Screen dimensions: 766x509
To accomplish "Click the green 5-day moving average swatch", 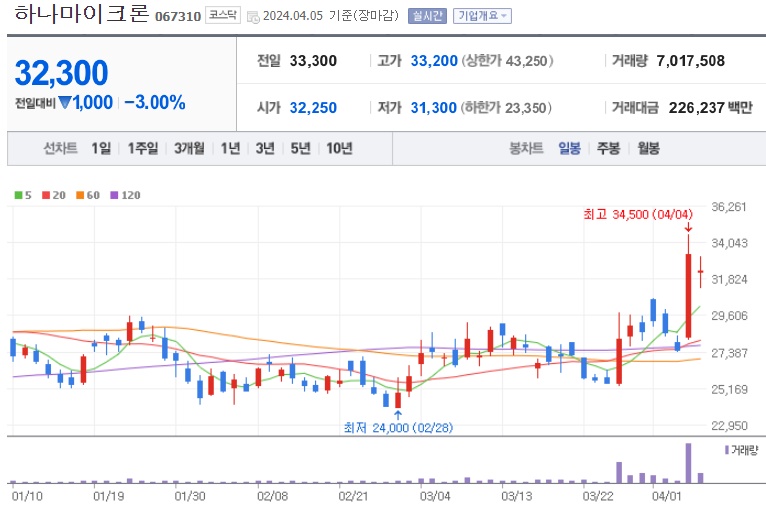I will click(19, 195).
